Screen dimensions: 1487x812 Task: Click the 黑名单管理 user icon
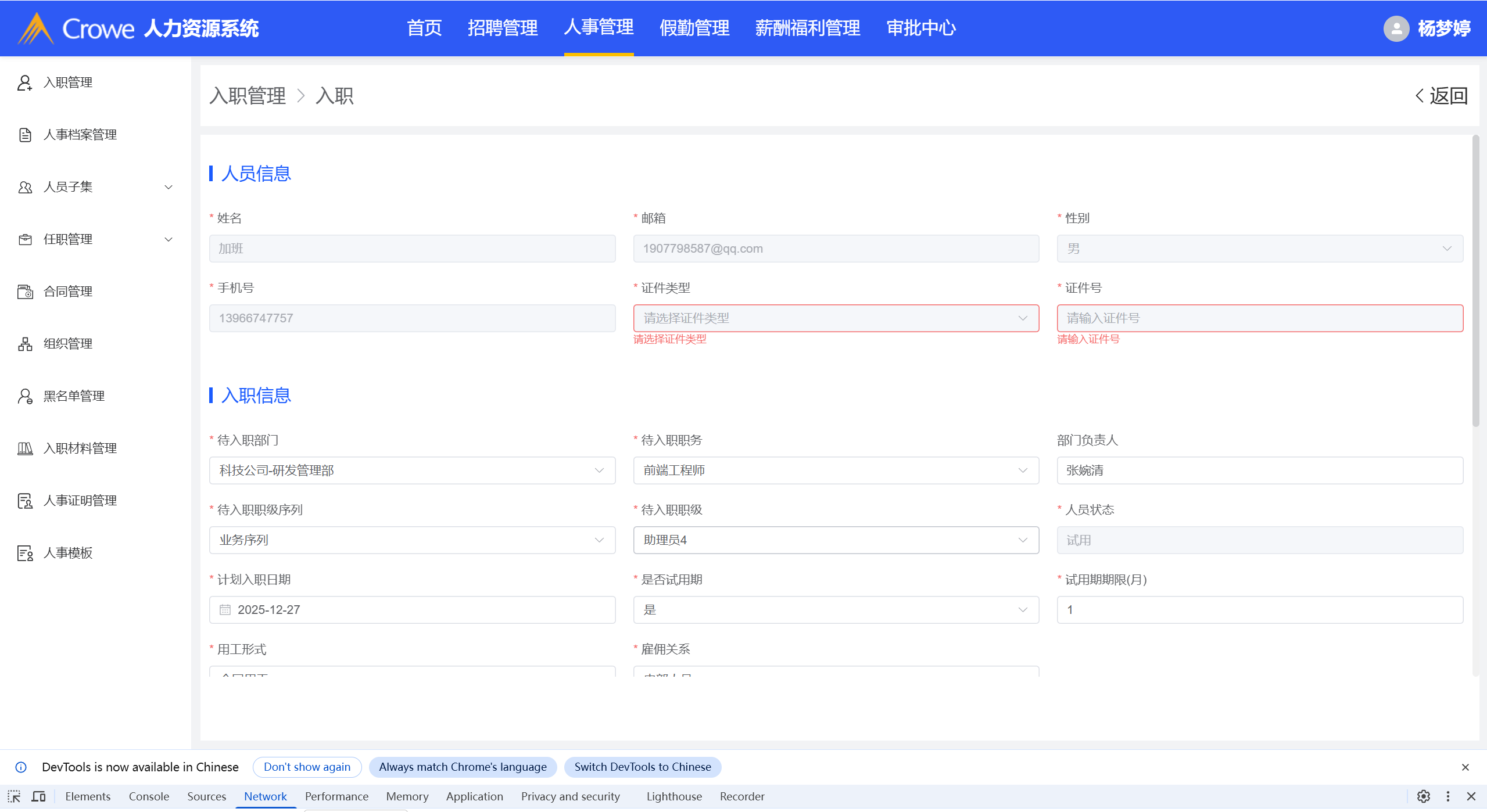(24, 396)
